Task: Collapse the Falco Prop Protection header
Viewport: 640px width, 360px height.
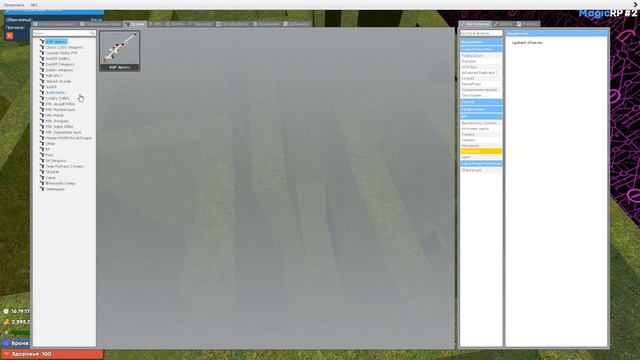Action: tap(481, 164)
